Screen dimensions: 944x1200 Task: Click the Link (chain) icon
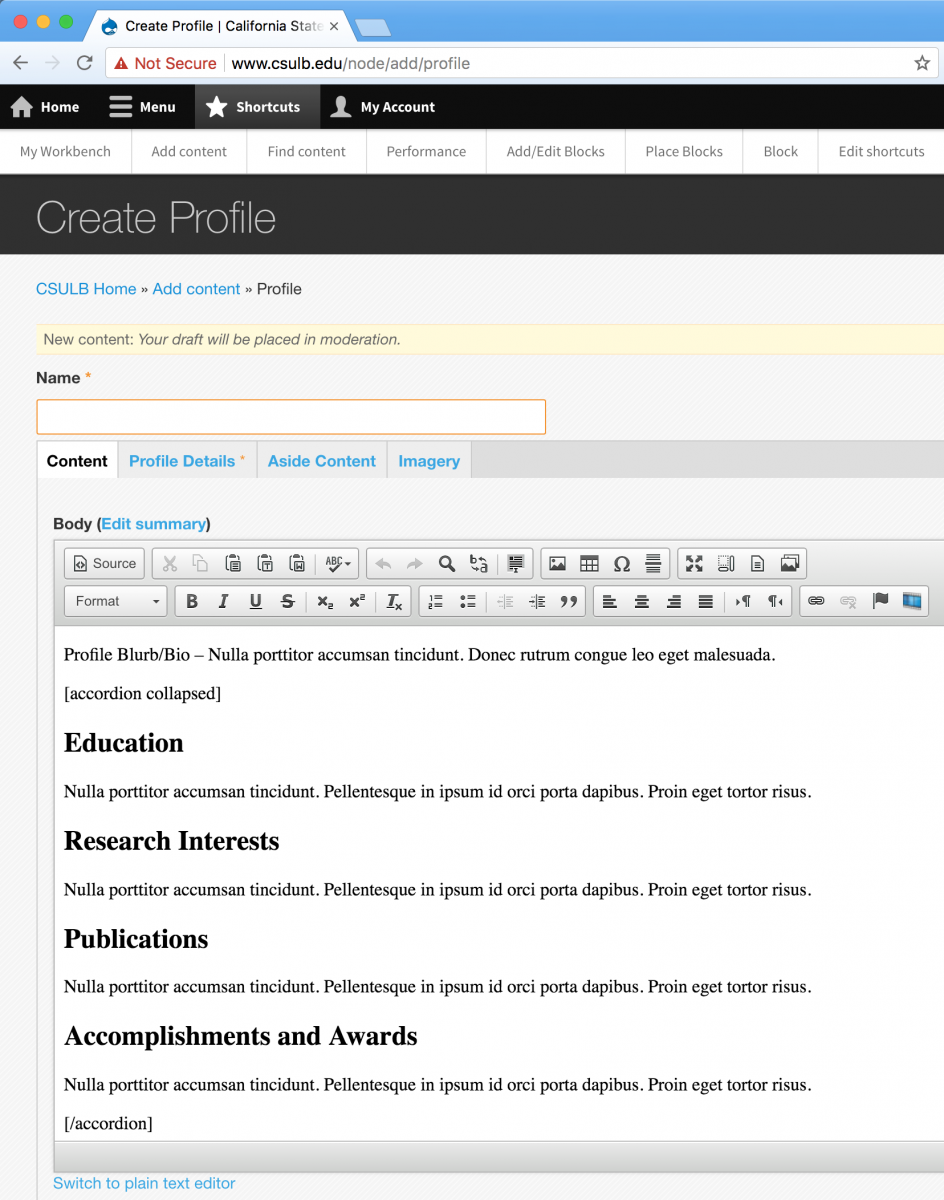816,601
